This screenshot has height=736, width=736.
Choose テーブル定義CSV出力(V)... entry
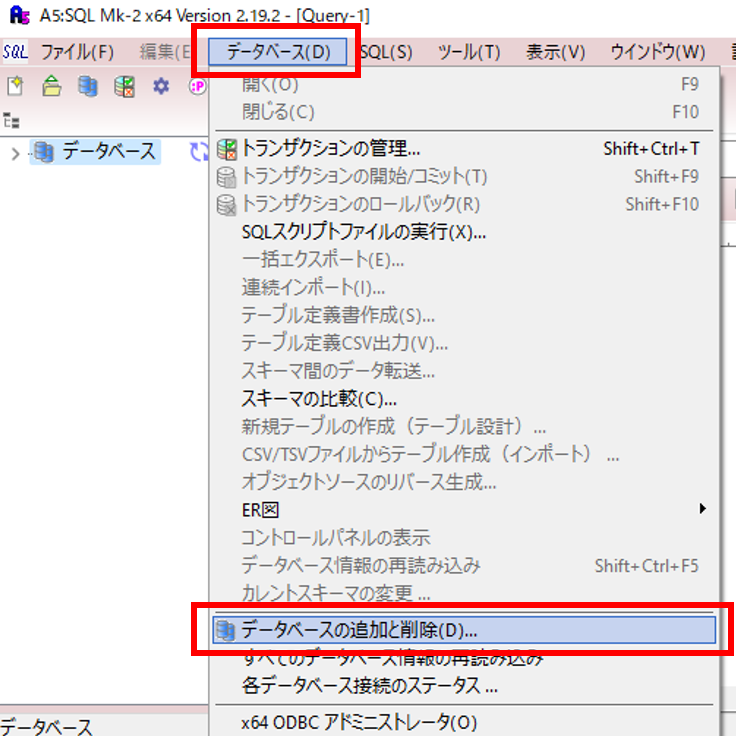click(x=466, y=343)
